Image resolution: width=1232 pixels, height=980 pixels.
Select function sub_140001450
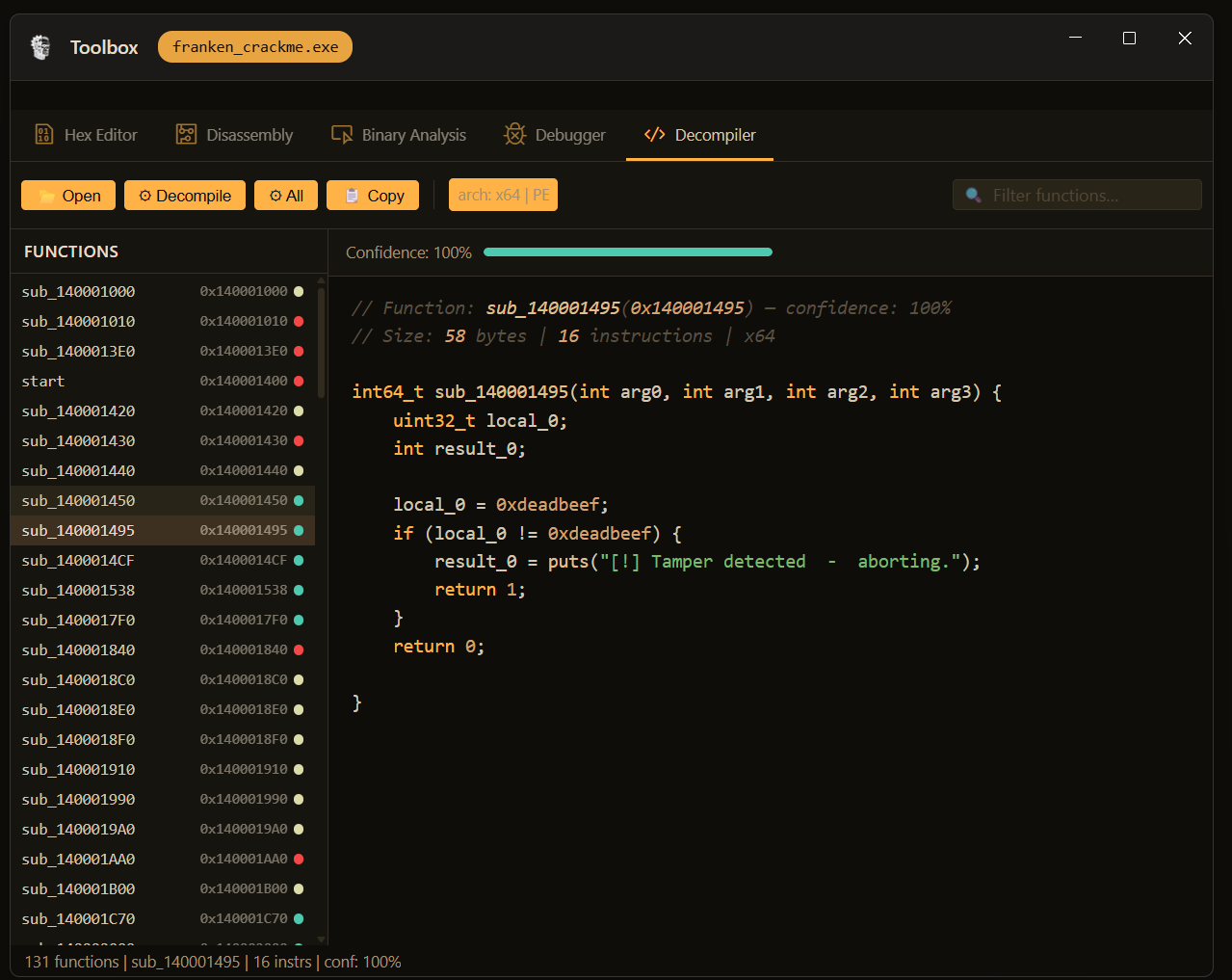click(163, 500)
